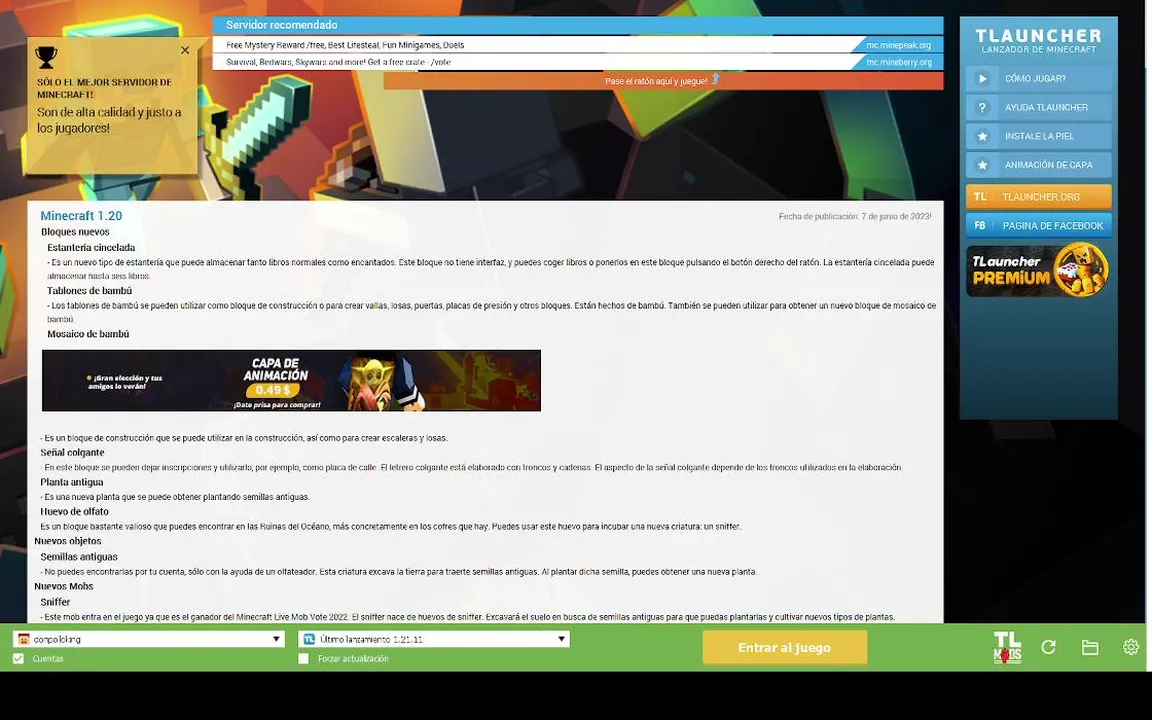Click the 'Señal colgante' heading

(72, 453)
